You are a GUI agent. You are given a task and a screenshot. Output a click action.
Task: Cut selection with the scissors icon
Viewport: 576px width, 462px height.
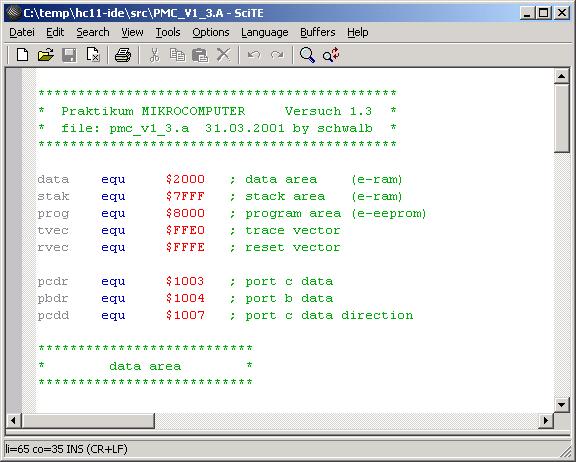click(x=155, y=55)
